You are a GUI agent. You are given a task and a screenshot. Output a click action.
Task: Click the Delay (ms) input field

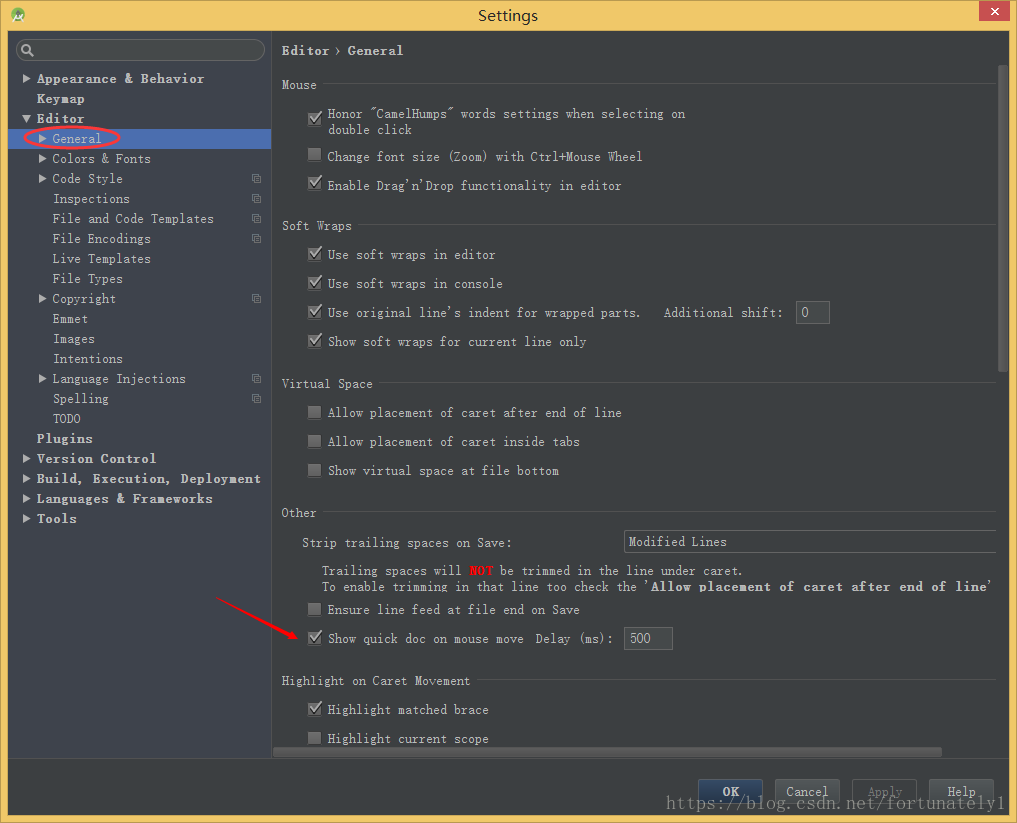click(x=648, y=638)
